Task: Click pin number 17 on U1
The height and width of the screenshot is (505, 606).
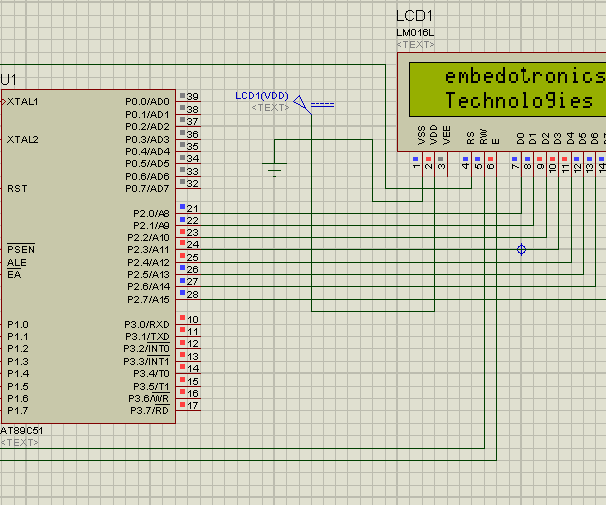Action: tap(192, 405)
